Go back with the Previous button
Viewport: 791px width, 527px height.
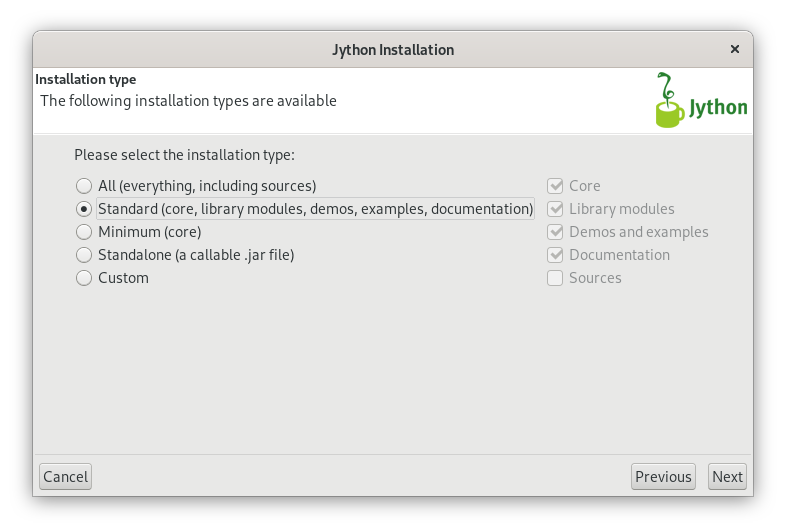pos(663,477)
